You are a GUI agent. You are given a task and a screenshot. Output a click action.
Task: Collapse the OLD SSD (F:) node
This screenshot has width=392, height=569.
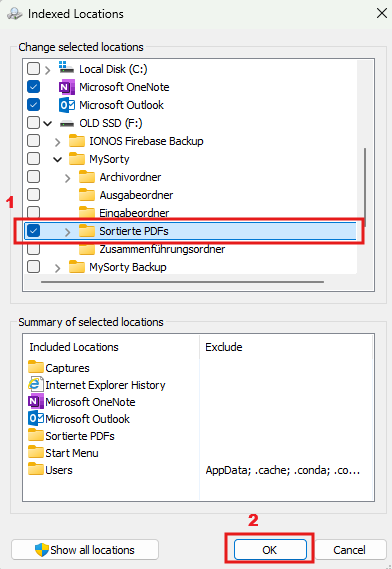point(48,123)
